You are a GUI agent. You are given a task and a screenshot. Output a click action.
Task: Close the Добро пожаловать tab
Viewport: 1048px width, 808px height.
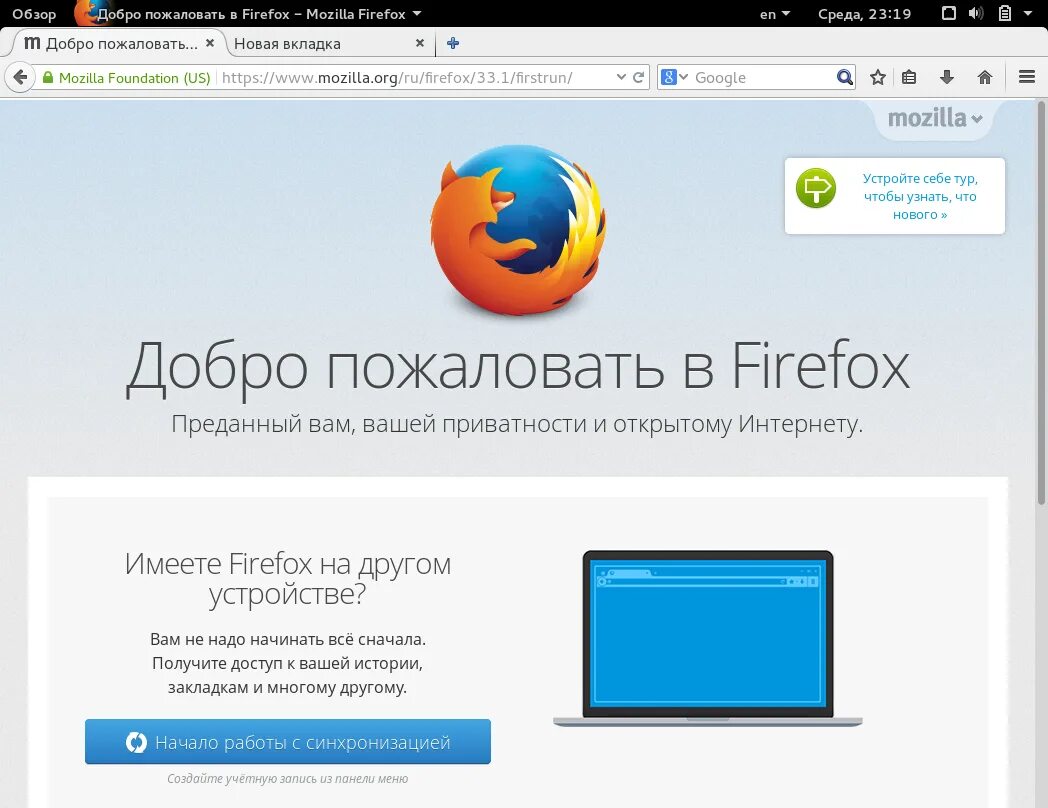click(210, 43)
